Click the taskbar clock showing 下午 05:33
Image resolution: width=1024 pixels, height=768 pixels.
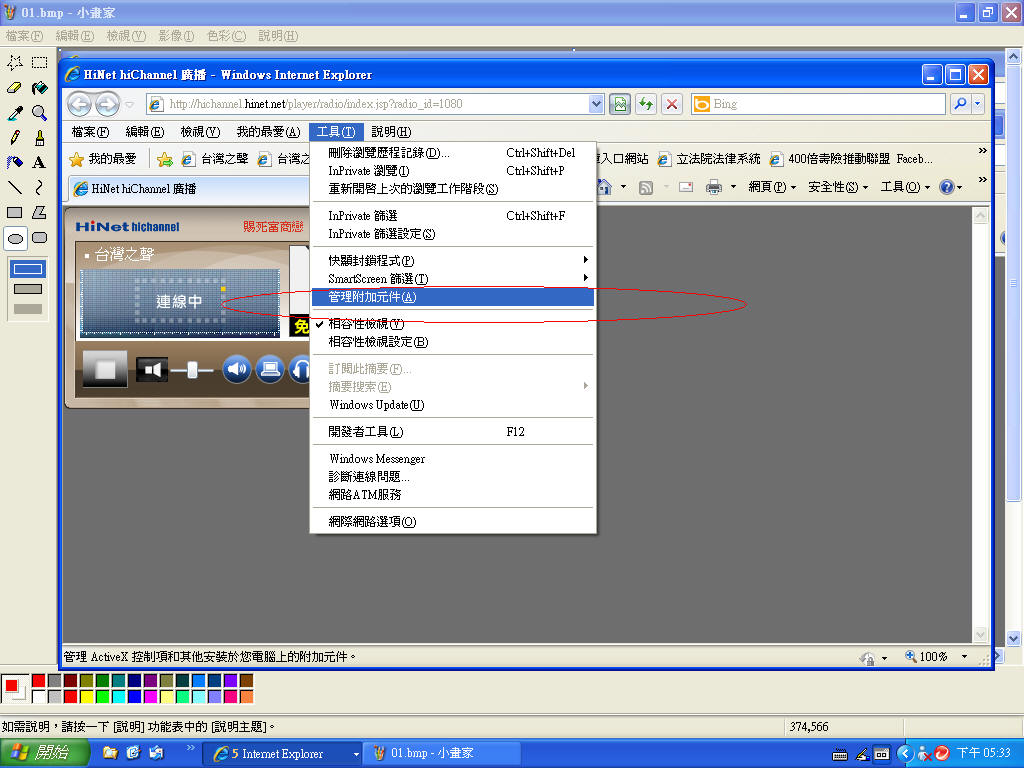(983, 754)
